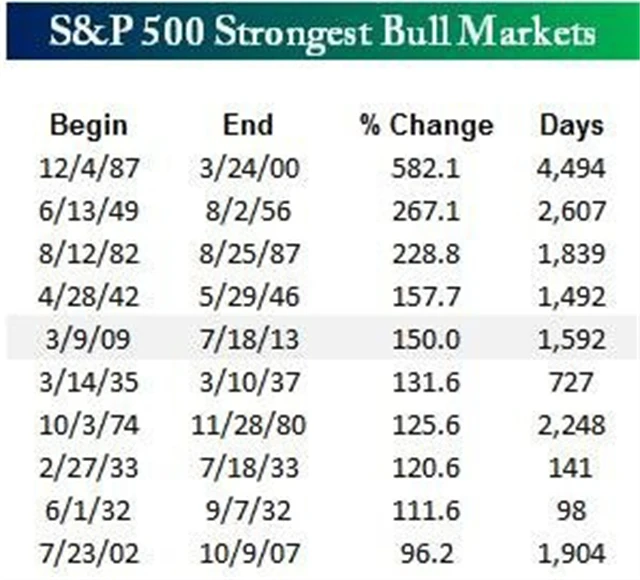Select the 8/25/87 end date cell
The width and height of the screenshot is (640, 580).
point(248,253)
